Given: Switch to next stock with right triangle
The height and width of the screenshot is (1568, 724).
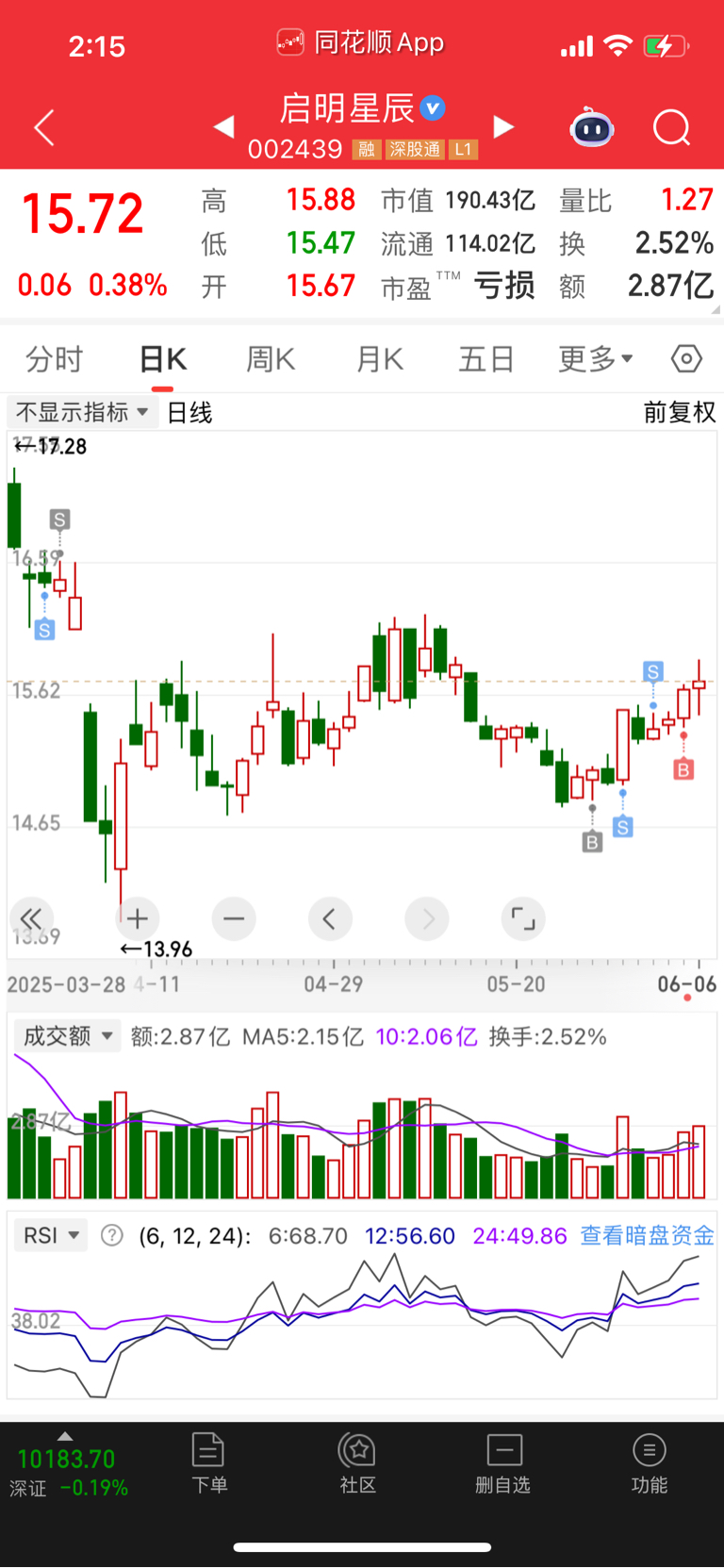Looking at the screenshot, I should pos(504,126).
